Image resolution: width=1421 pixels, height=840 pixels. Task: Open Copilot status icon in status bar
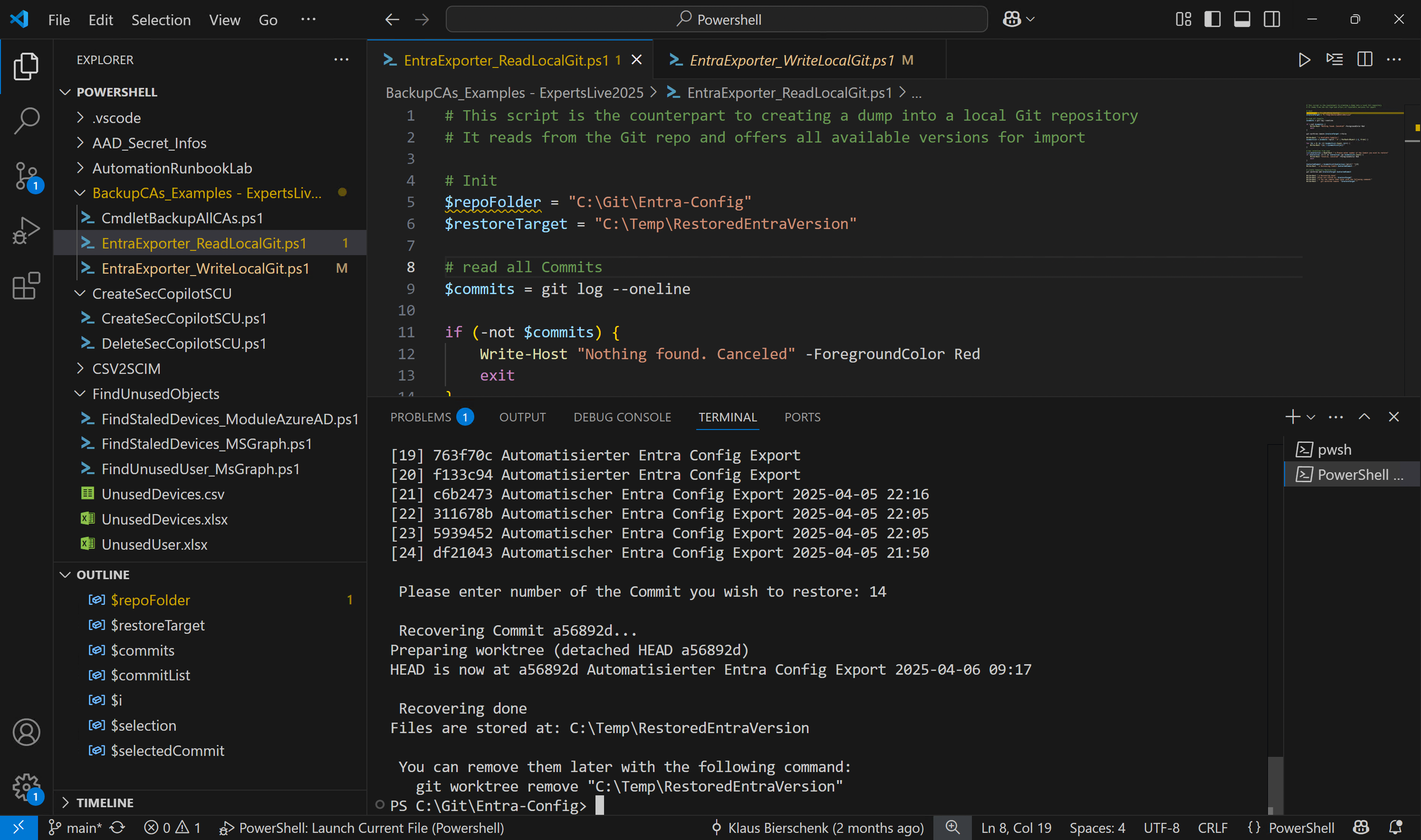click(1361, 828)
